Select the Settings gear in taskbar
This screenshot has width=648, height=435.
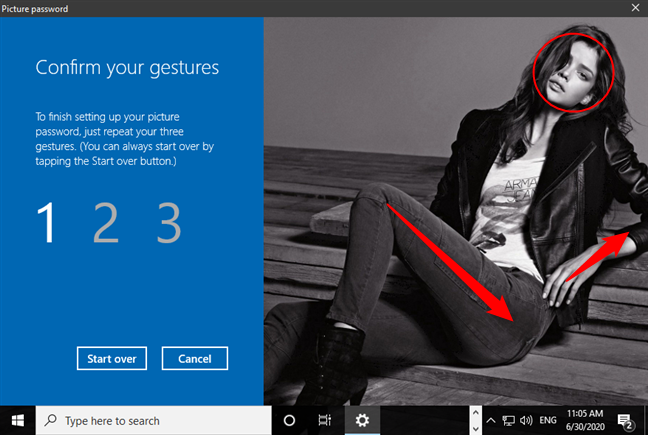coord(362,421)
